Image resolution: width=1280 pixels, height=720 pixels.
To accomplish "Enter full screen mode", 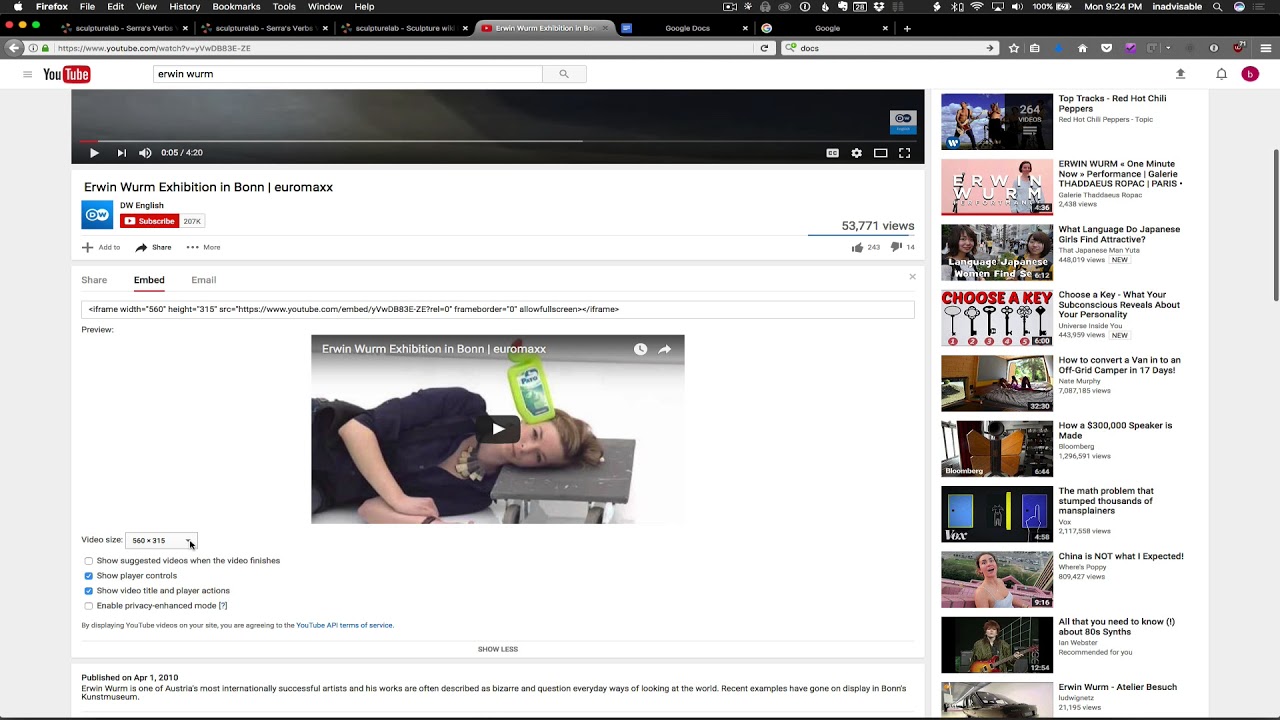I will [904, 153].
